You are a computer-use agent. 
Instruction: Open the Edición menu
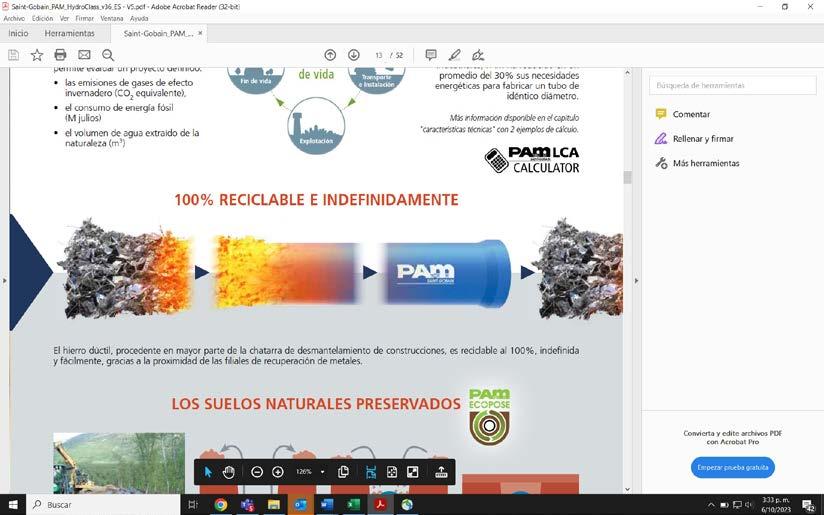click(x=42, y=18)
